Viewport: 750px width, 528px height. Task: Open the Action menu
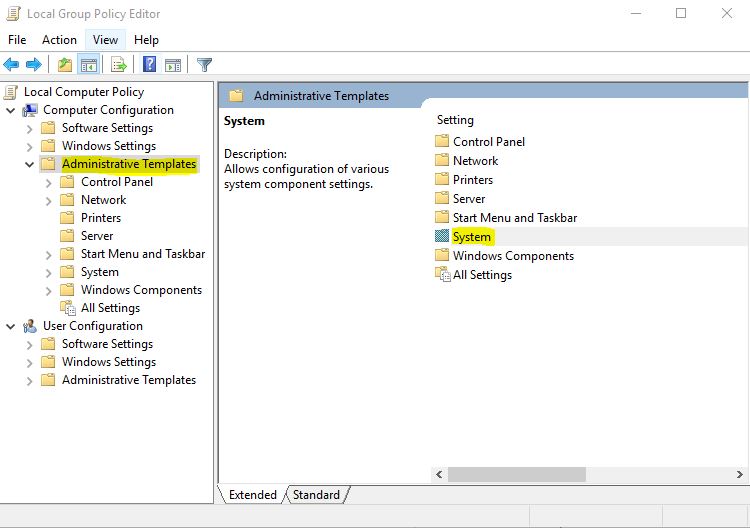click(x=59, y=40)
